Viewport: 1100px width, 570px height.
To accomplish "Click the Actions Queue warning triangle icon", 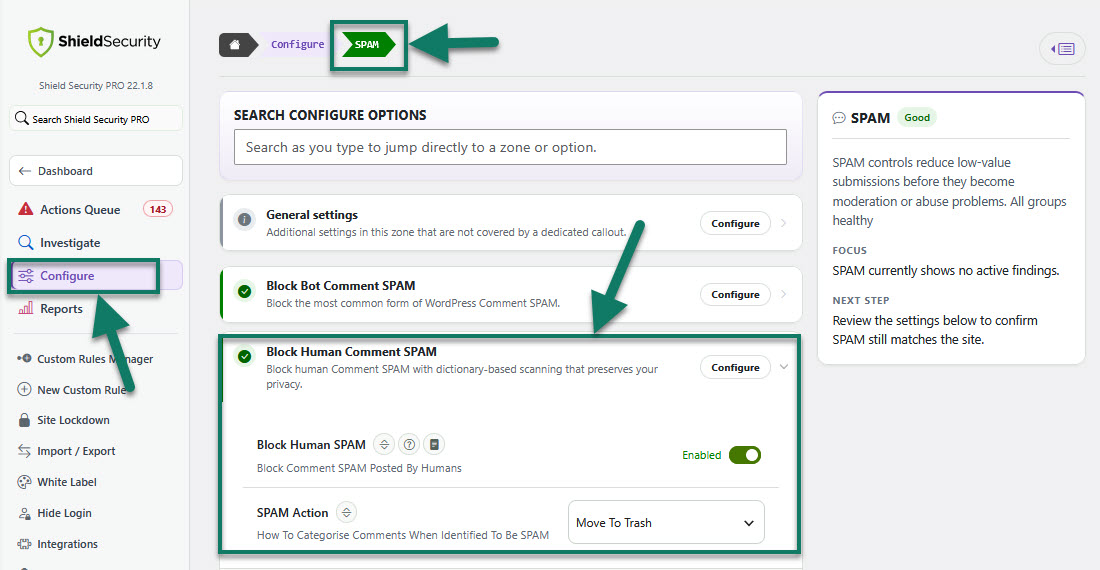I will pos(25,209).
